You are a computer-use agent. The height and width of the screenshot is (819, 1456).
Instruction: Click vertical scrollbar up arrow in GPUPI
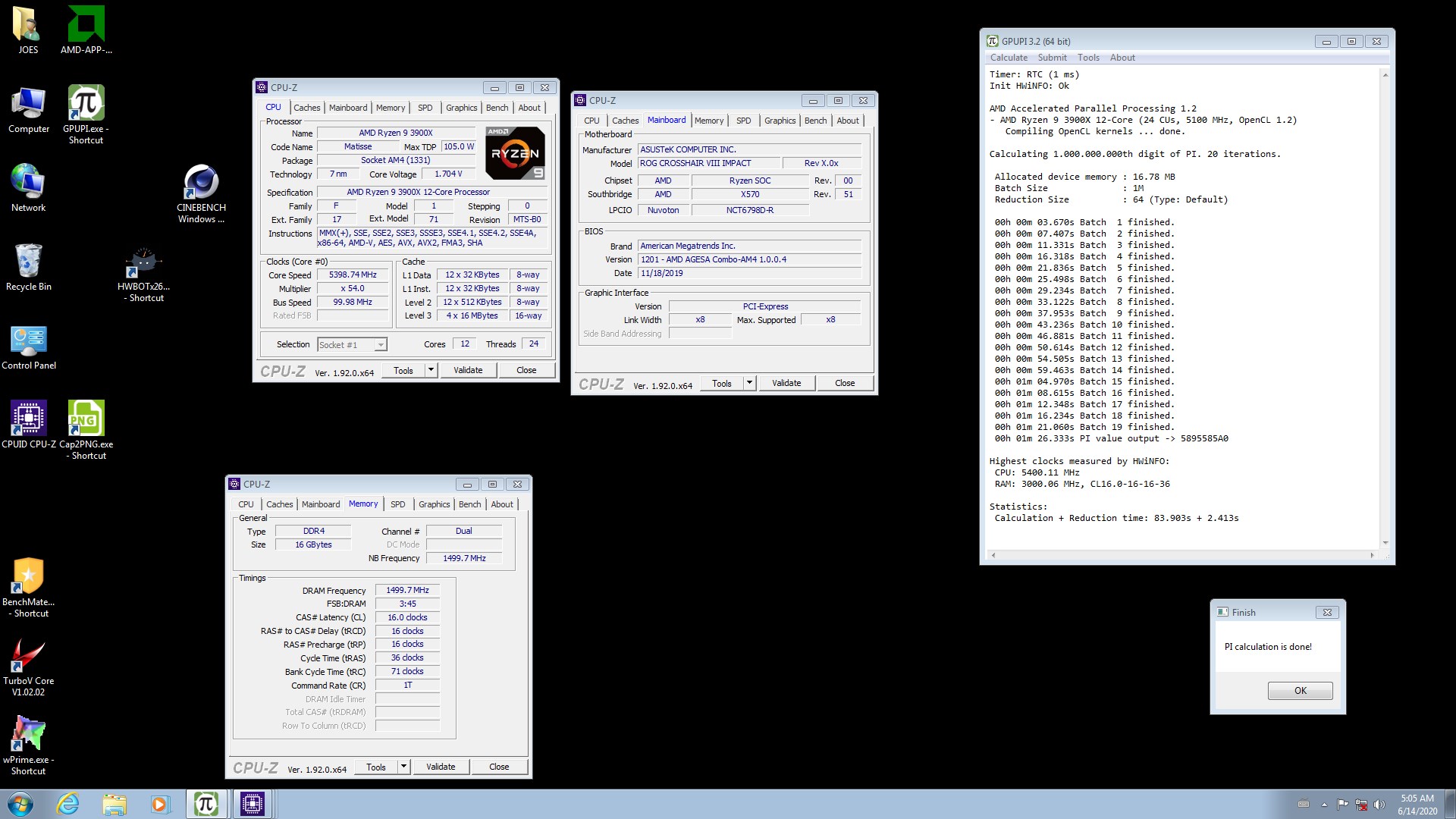(1385, 75)
